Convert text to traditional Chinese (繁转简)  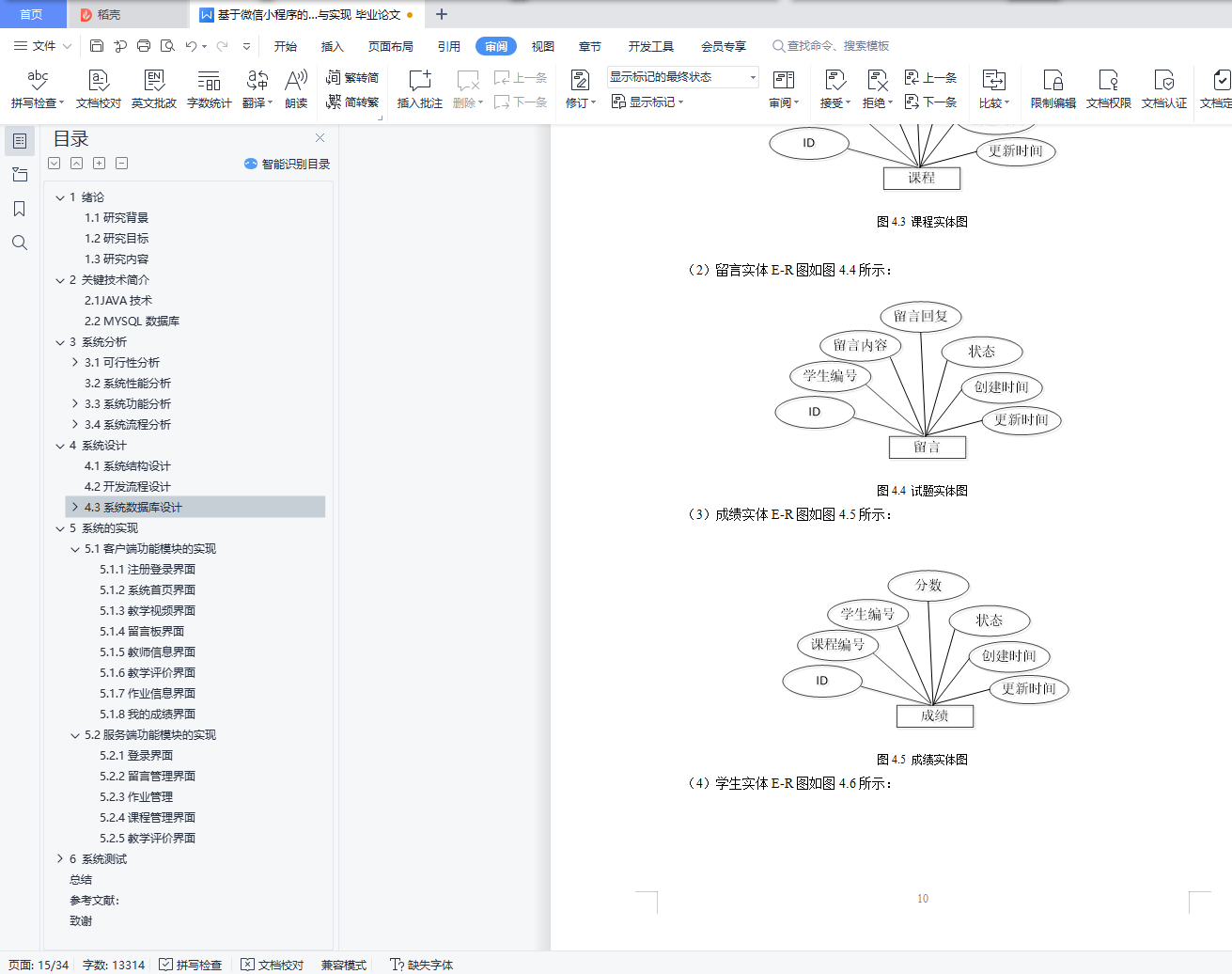click(352, 78)
